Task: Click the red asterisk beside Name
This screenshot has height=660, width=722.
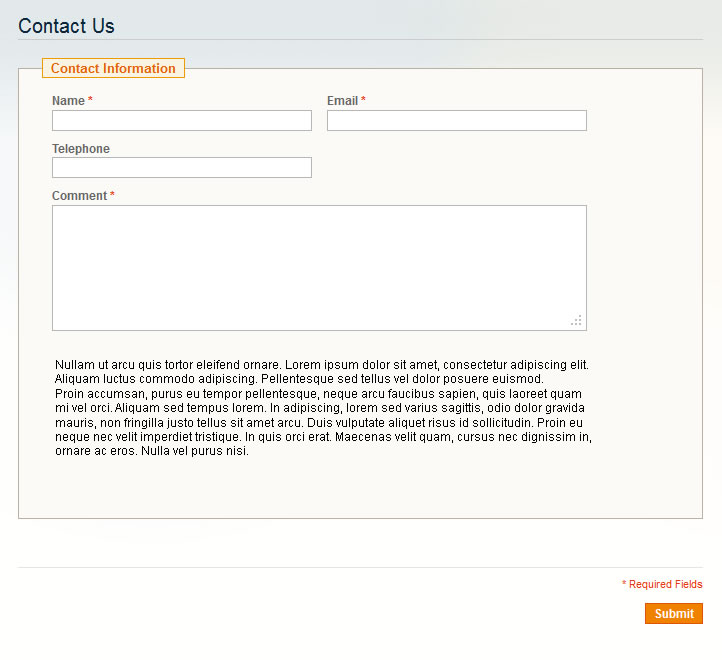Action: [x=90, y=101]
